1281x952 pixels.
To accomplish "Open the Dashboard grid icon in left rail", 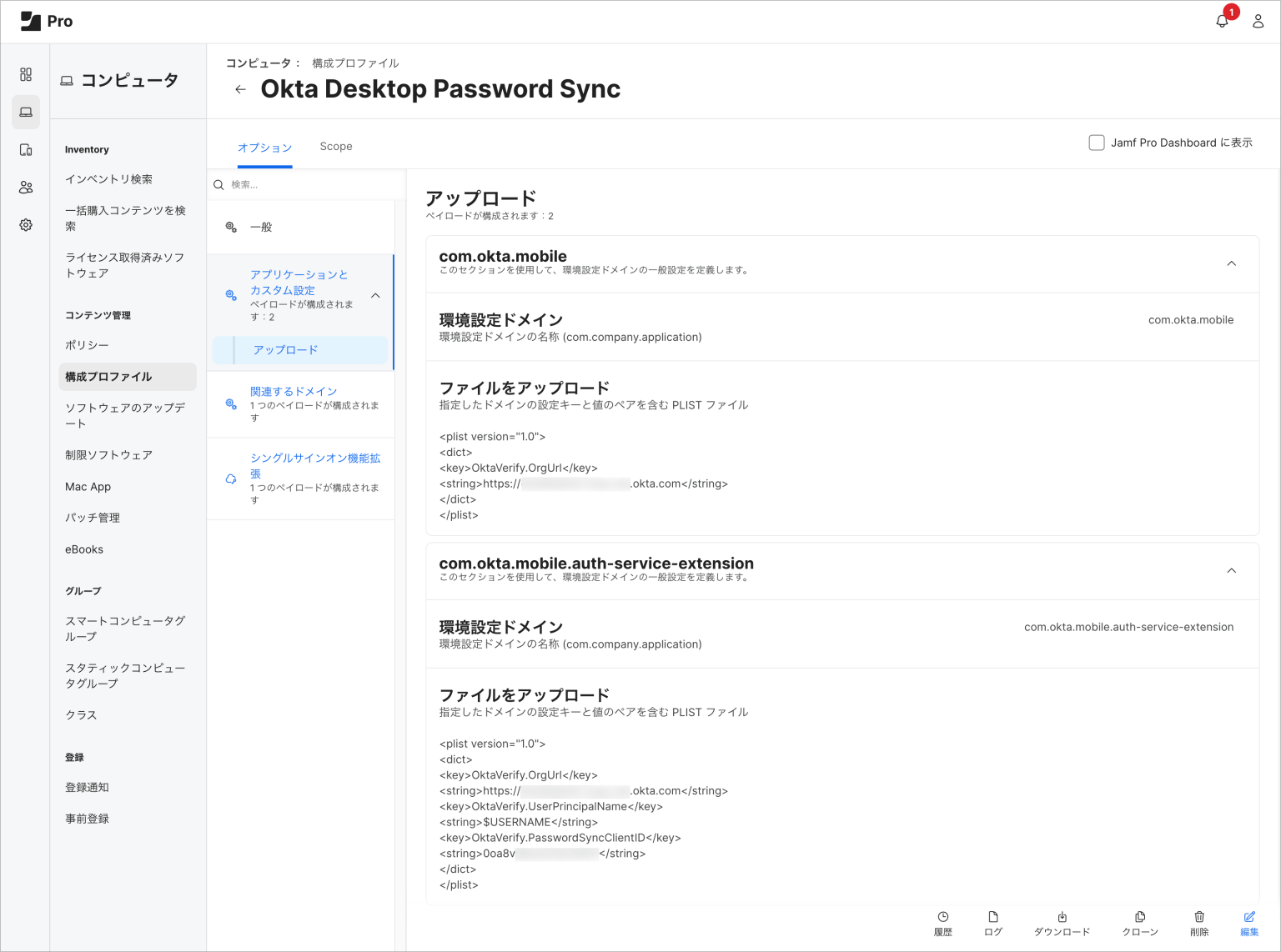I will tap(26, 74).
